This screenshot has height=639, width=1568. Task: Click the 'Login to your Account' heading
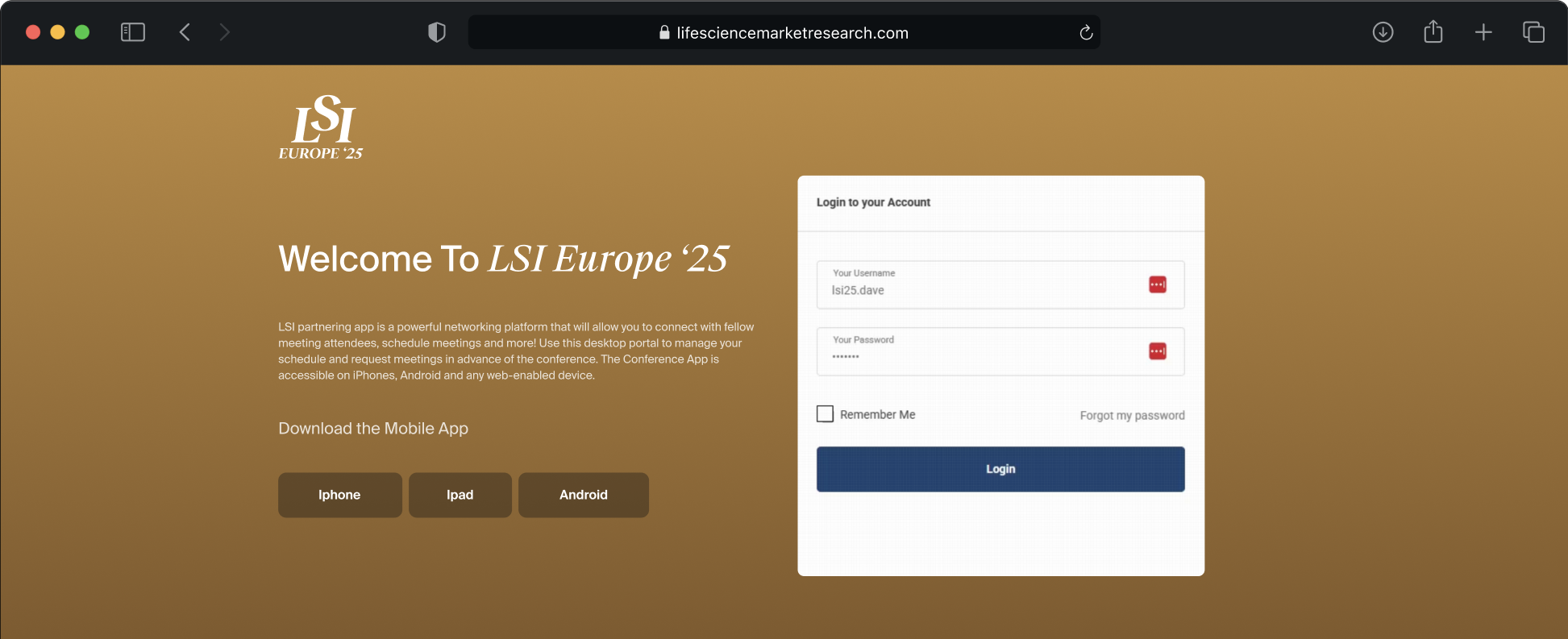coord(873,202)
